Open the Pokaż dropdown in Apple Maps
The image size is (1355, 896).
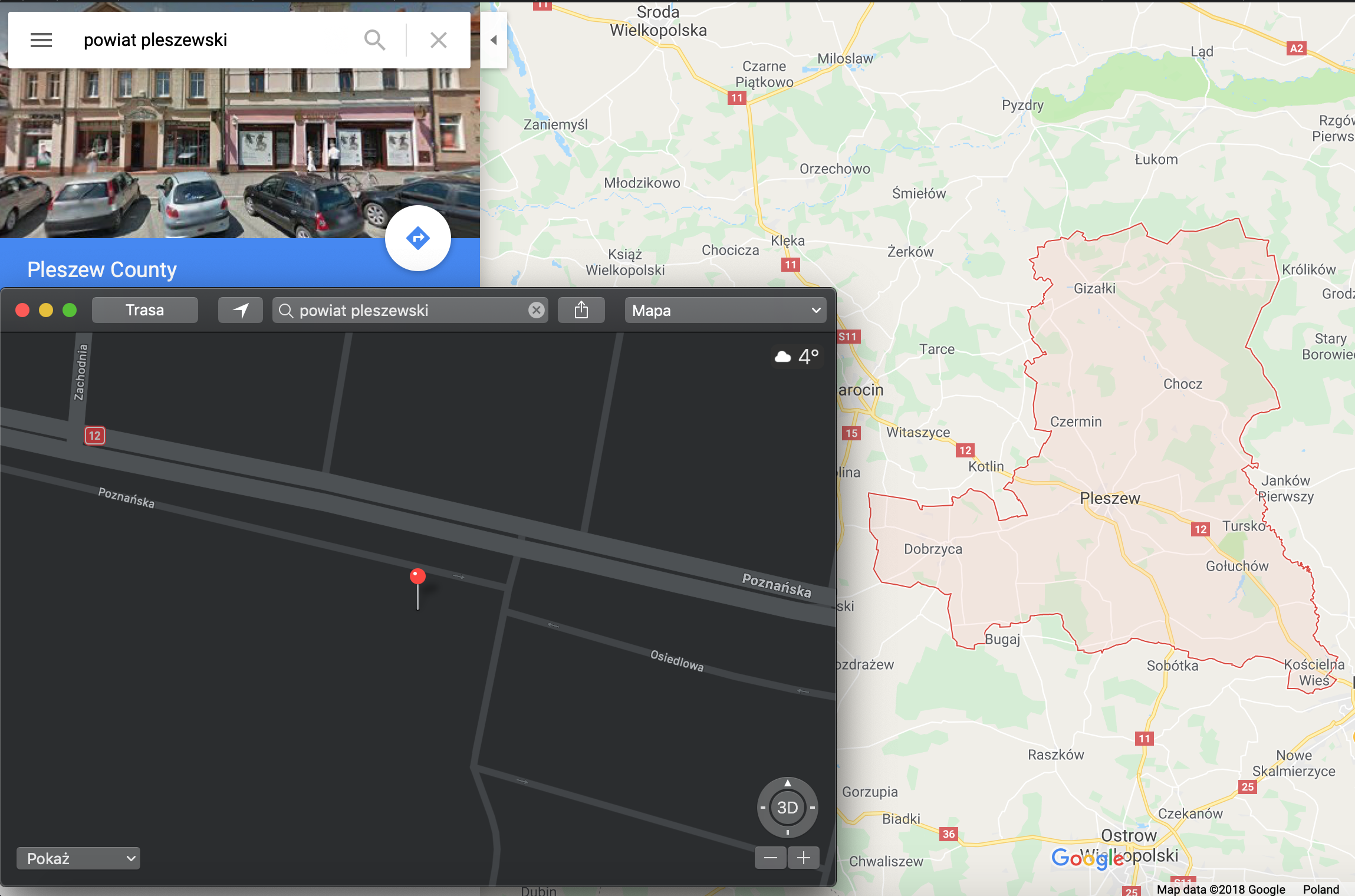tap(78, 858)
